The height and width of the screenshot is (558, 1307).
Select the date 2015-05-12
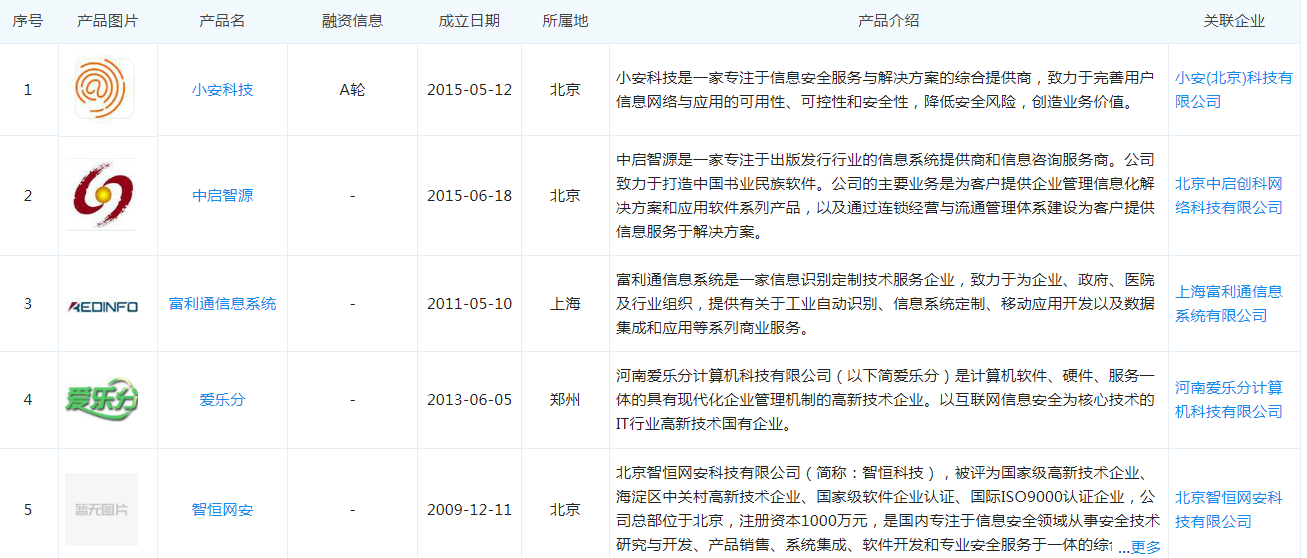click(469, 89)
